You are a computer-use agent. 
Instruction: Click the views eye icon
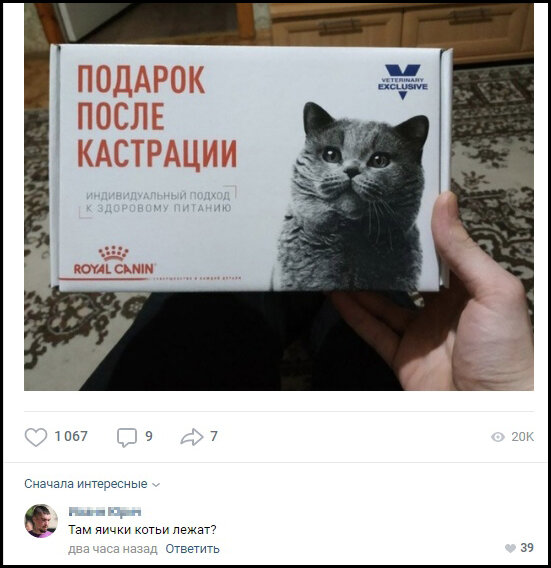click(498, 437)
